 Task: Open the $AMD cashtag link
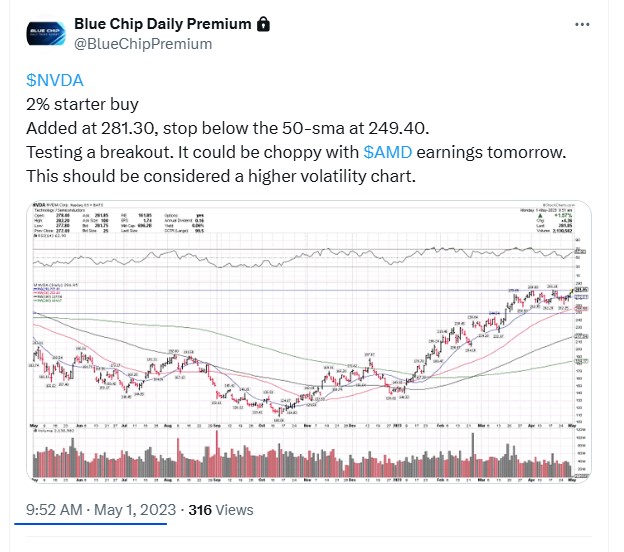point(388,152)
